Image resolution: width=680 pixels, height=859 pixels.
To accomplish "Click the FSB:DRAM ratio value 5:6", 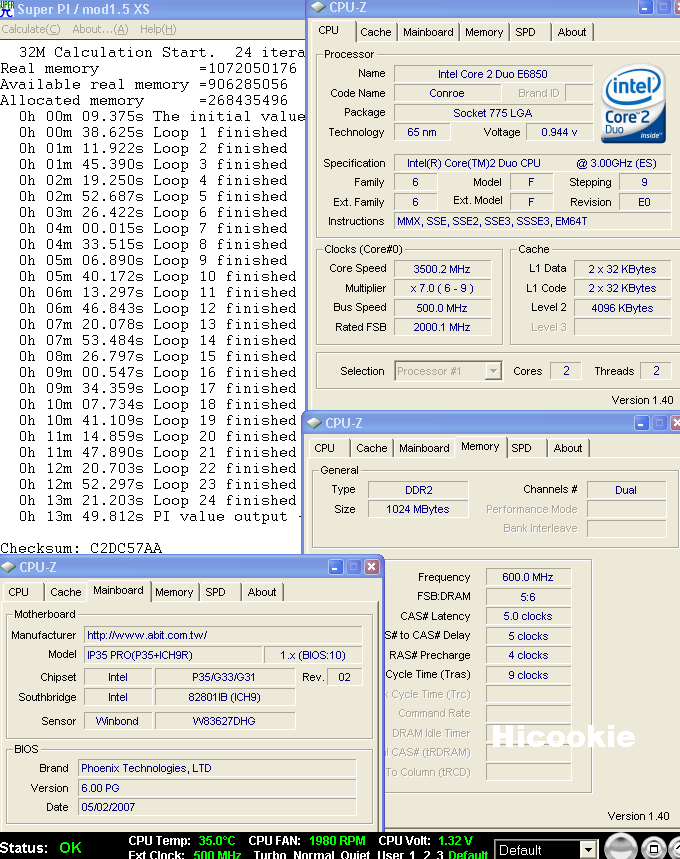I will click(x=528, y=597).
